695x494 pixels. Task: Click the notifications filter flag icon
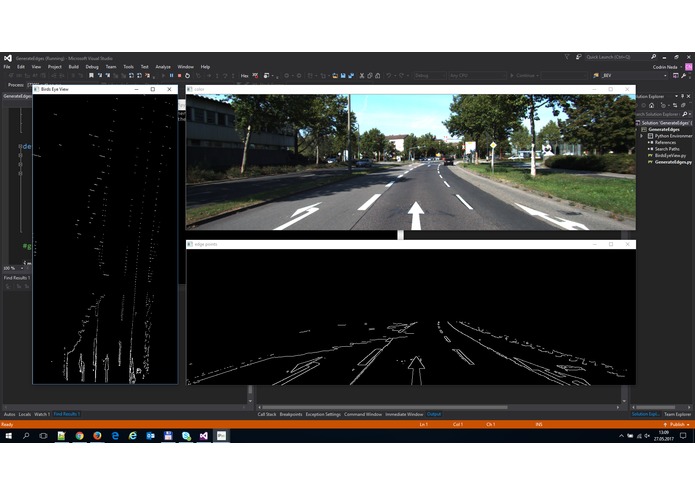tap(567, 57)
